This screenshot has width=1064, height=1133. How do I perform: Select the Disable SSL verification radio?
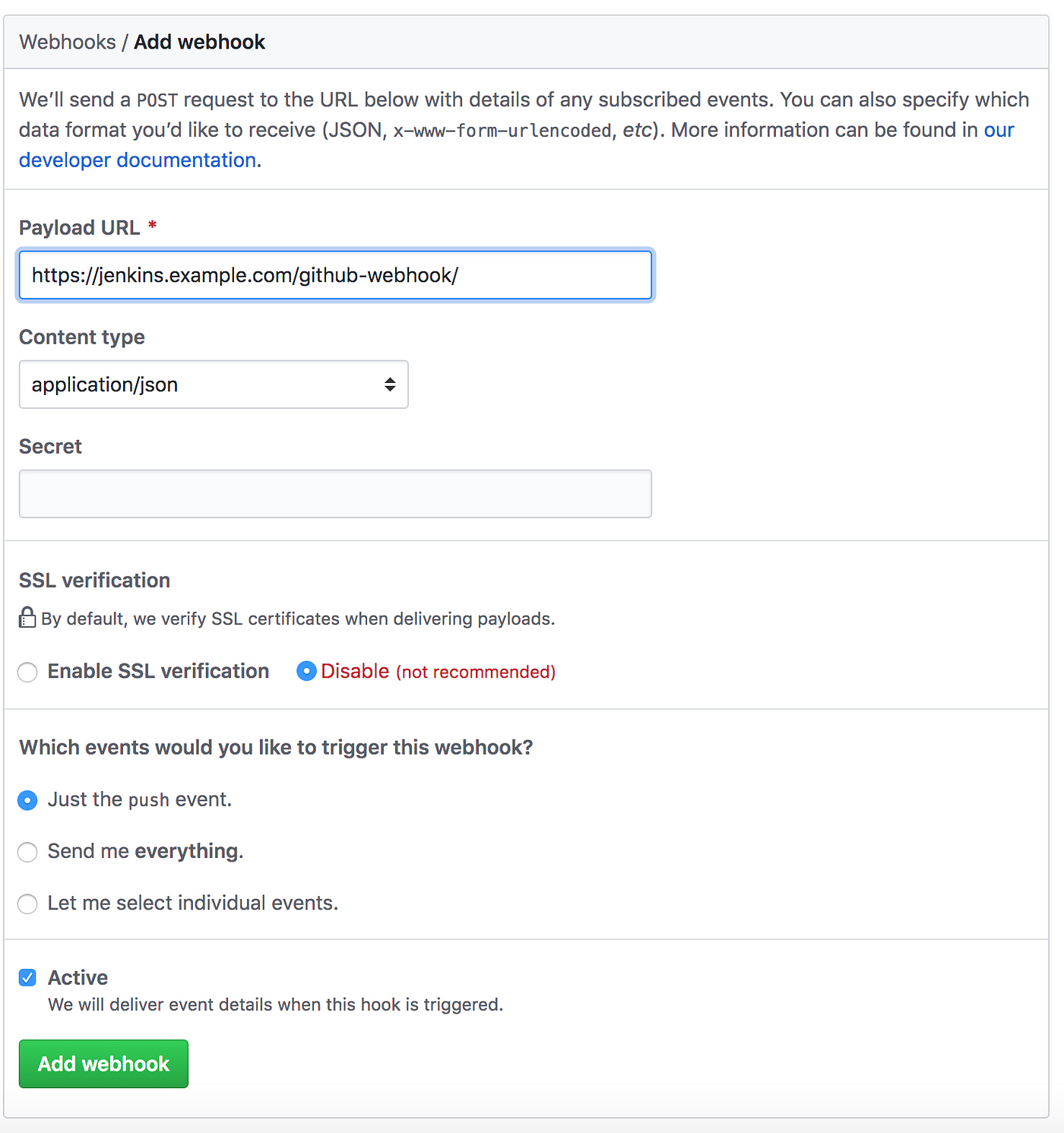(x=306, y=671)
